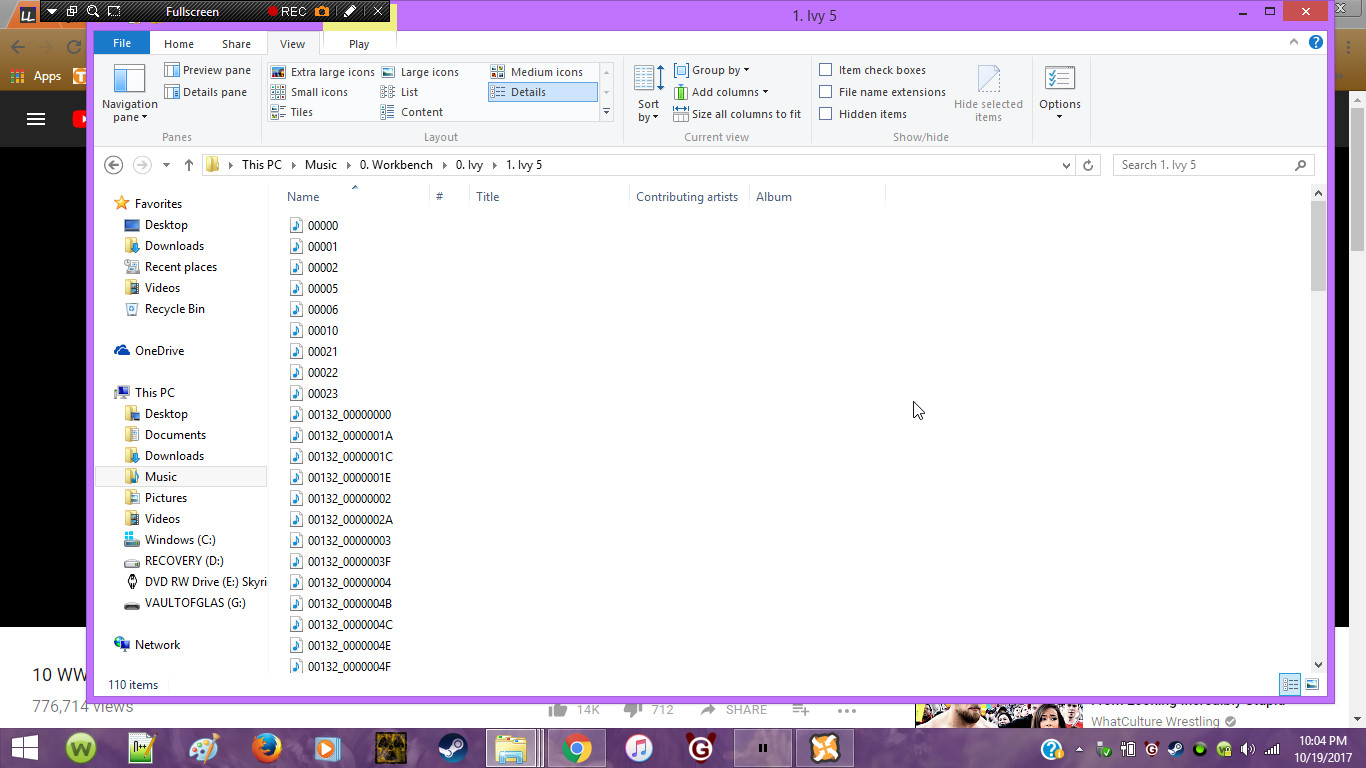The height and width of the screenshot is (768, 1366).
Task: Switch to Small icons layout
Action: click(309, 92)
